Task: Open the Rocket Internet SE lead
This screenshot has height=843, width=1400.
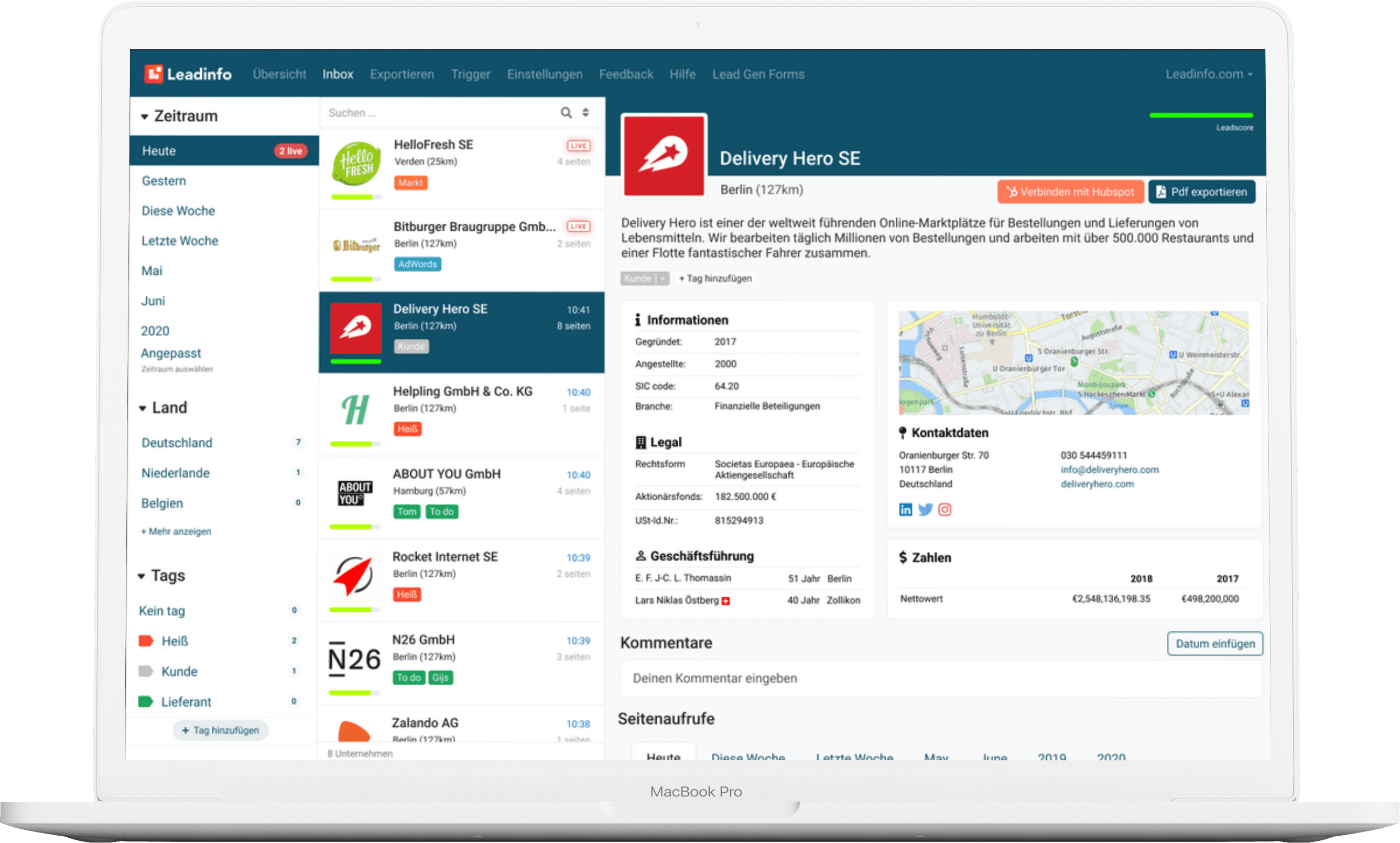Action: pyautogui.click(x=461, y=580)
